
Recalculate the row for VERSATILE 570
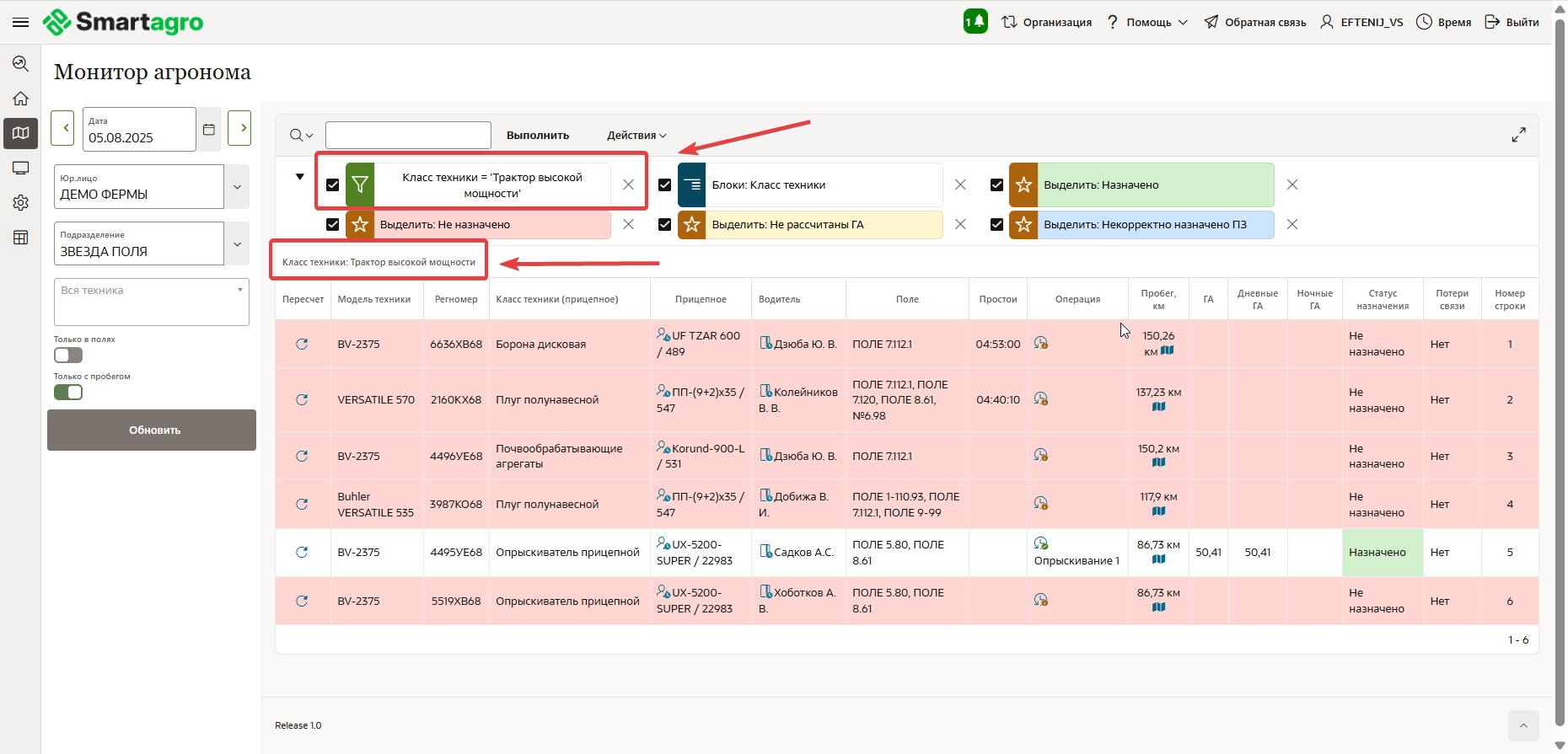(x=302, y=399)
